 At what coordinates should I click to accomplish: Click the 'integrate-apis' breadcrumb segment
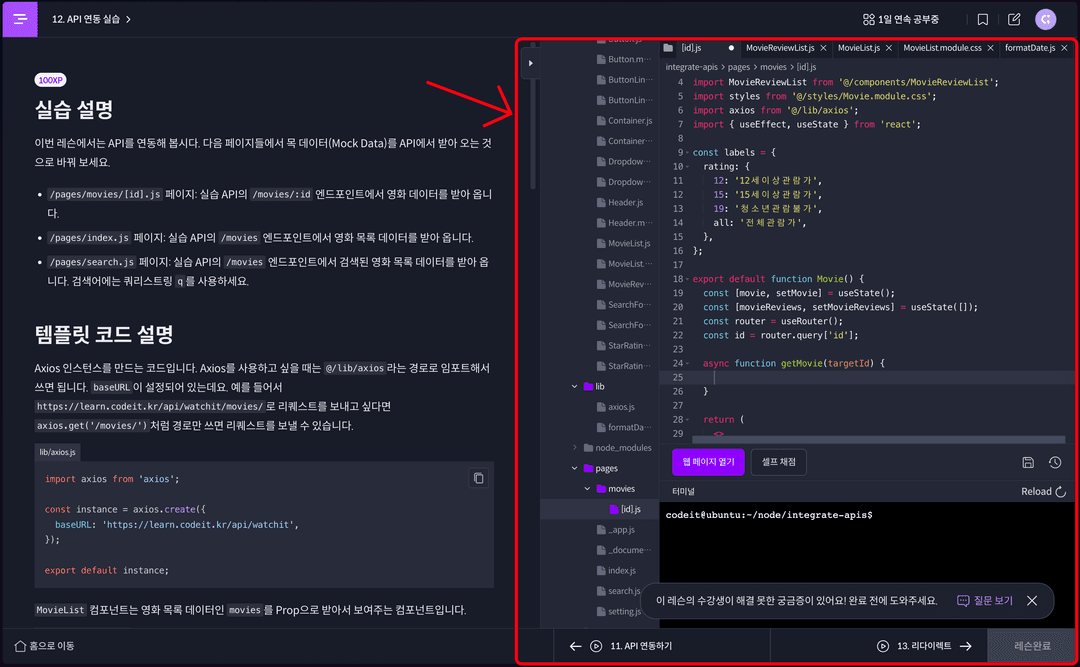coord(692,67)
